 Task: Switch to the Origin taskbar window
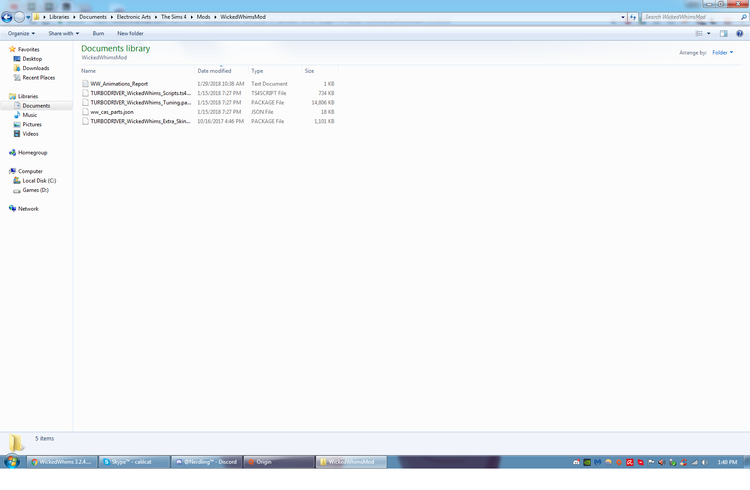[x=278, y=462]
